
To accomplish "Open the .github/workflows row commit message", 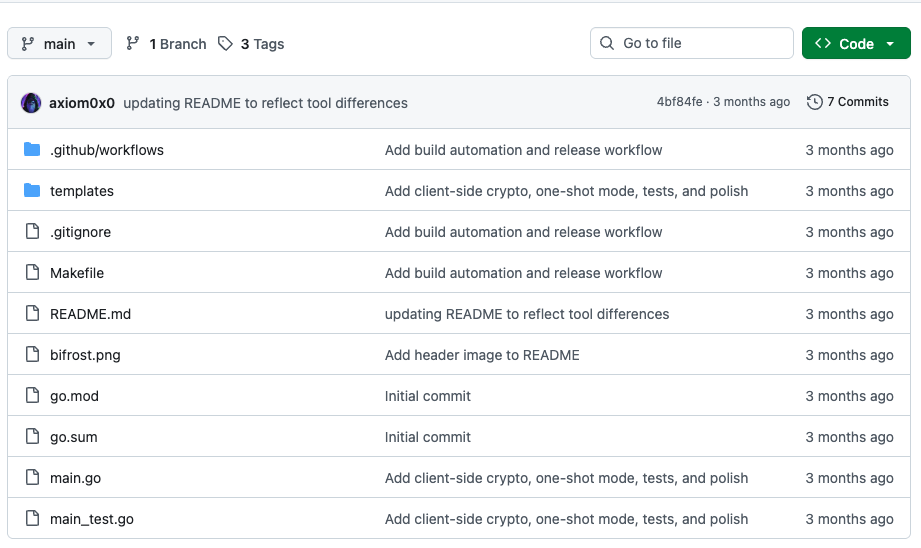I will [x=523, y=150].
